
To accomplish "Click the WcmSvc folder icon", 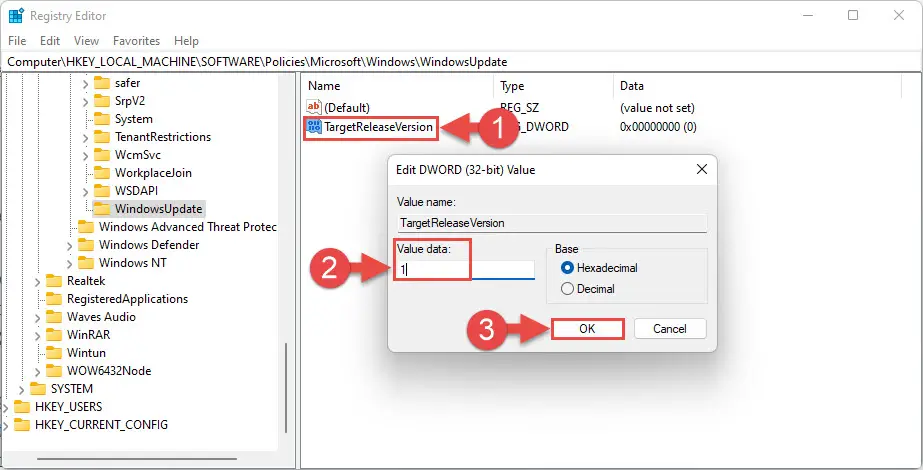I will point(102,155).
